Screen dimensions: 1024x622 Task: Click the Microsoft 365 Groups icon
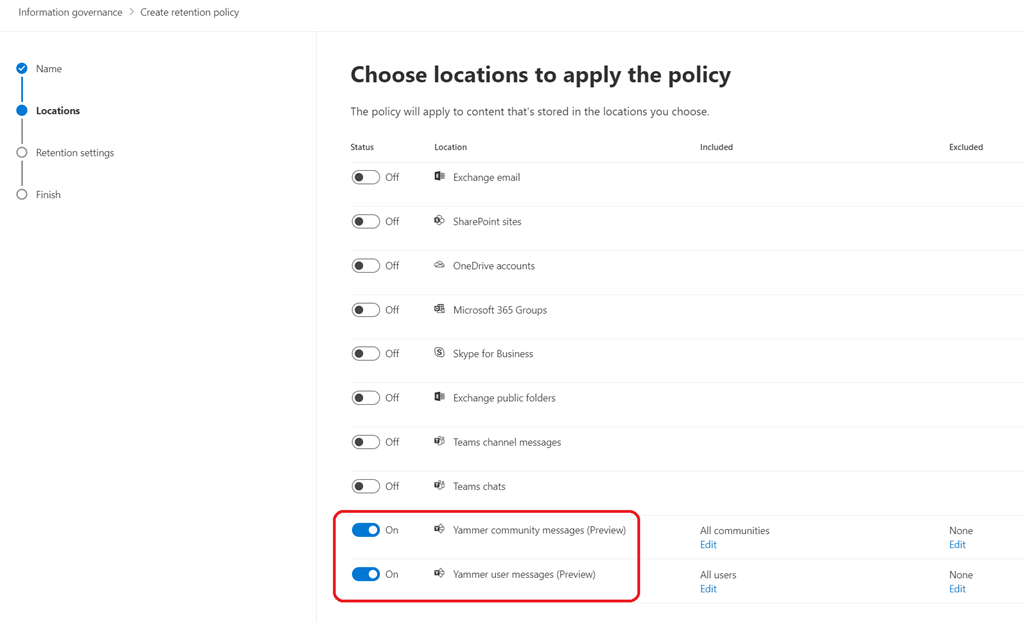coord(439,309)
